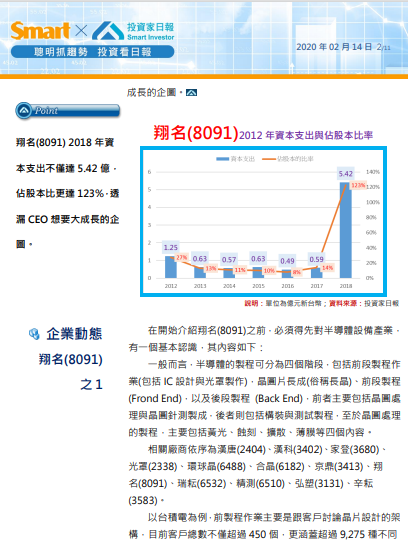Click the orange 佔股本的比率 legend entry
The image size is (408, 552).
288,159
